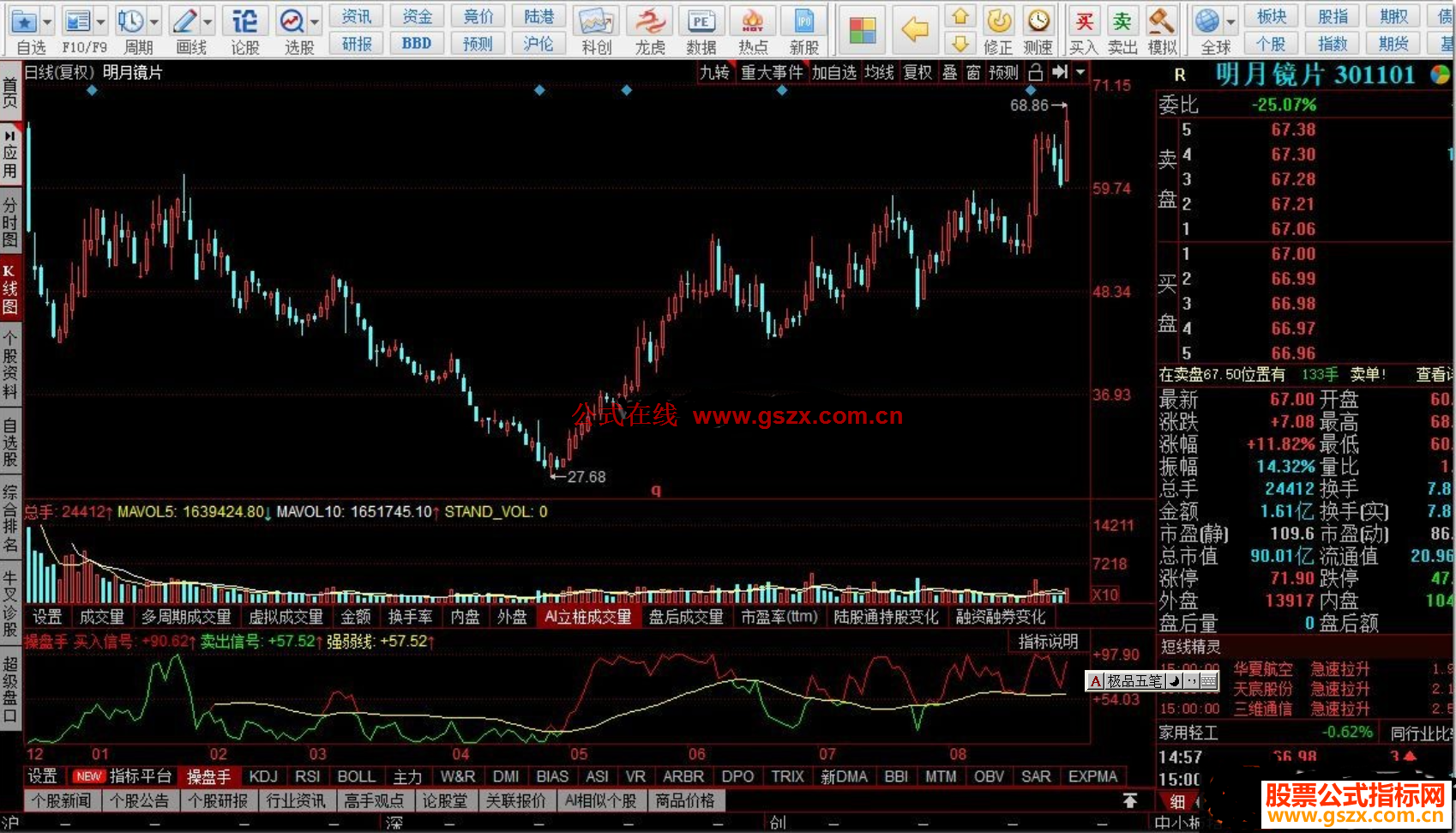The image size is (1456, 833).
Task: Click the 修正 refresh icon
Action: pyautogui.click(x=999, y=21)
